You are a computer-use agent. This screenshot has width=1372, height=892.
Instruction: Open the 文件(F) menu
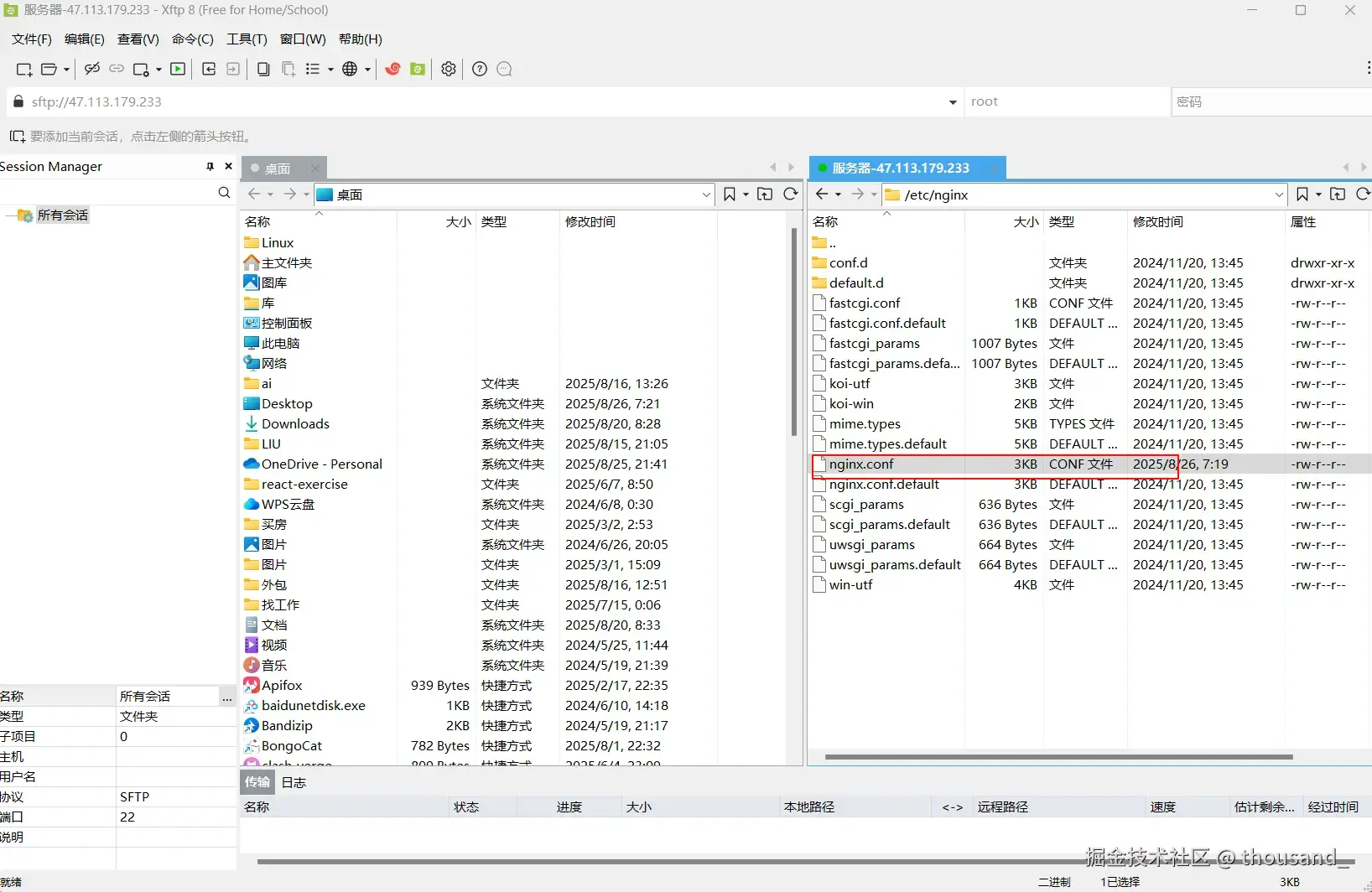[x=32, y=39]
